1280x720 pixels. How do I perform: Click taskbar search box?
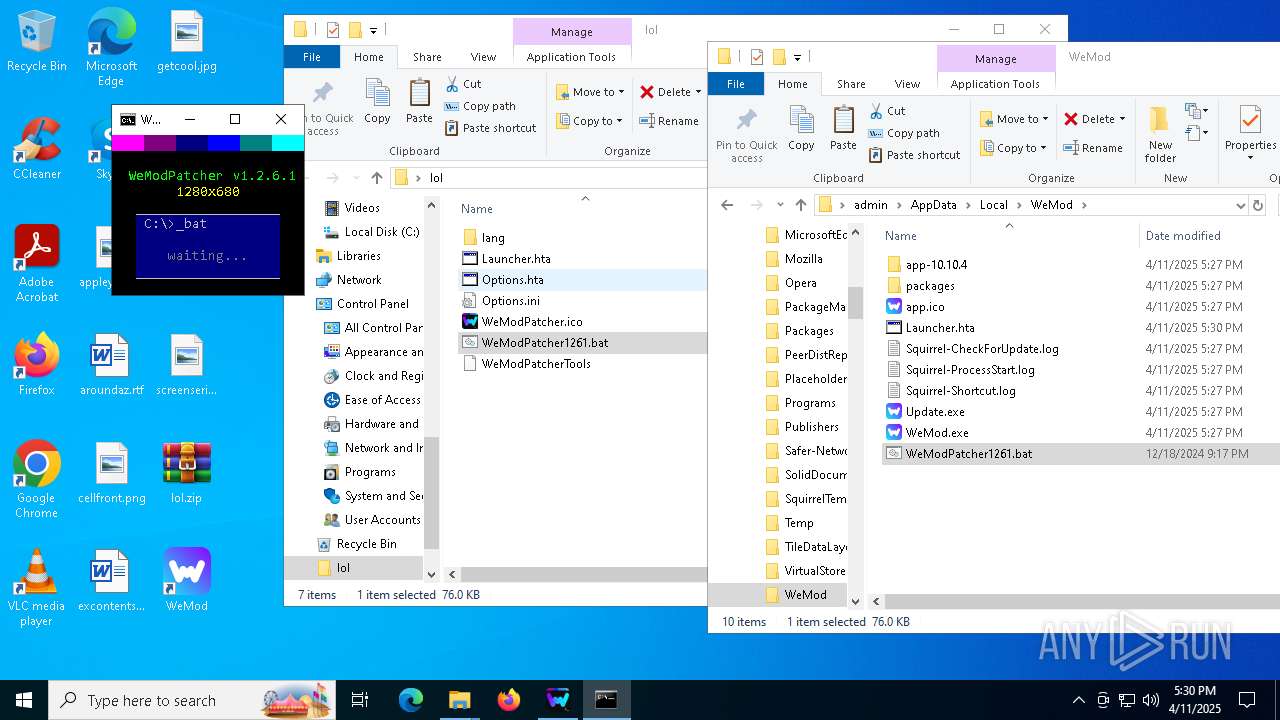click(x=191, y=700)
